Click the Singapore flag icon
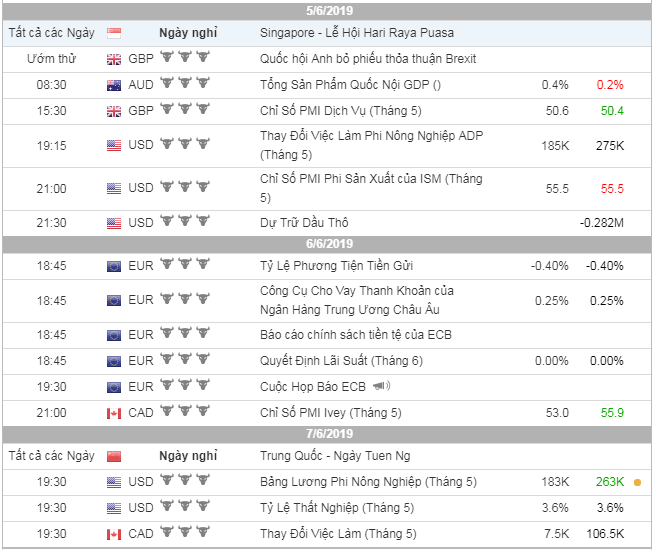The image size is (653, 550). tap(114, 33)
